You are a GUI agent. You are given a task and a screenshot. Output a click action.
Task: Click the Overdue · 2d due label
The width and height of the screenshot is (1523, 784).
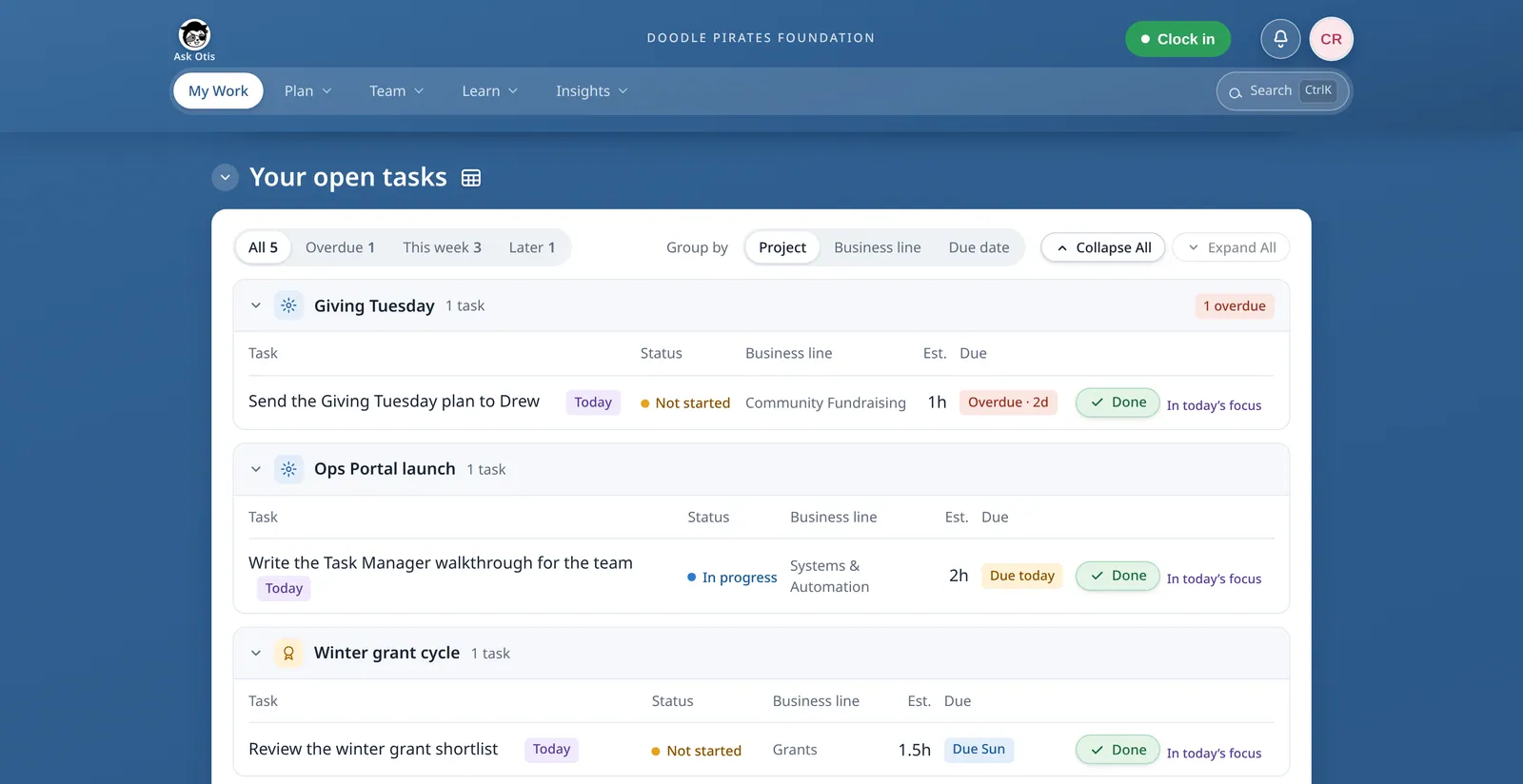coord(1008,402)
